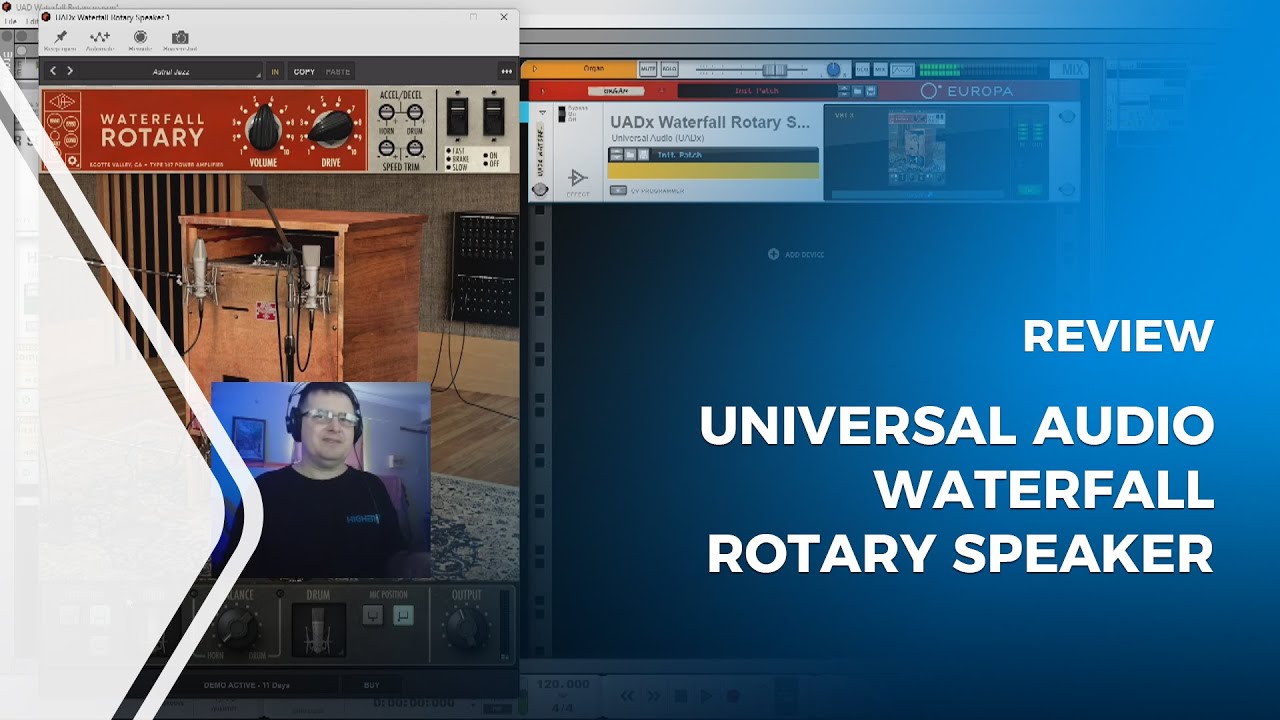The width and height of the screenshot is (1280, 720).
Task: Open the Edit menu in Reason window
Action: click(31, 21)
